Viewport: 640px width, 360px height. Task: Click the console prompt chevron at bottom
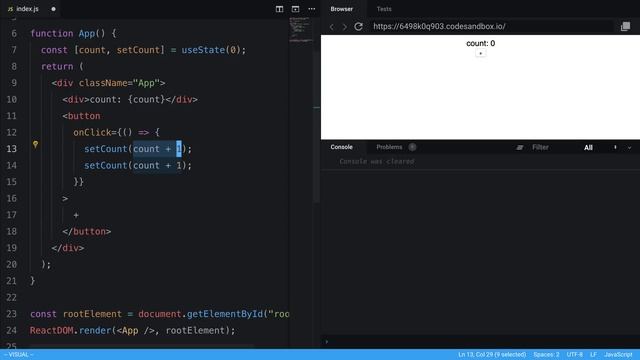(327, 342)
